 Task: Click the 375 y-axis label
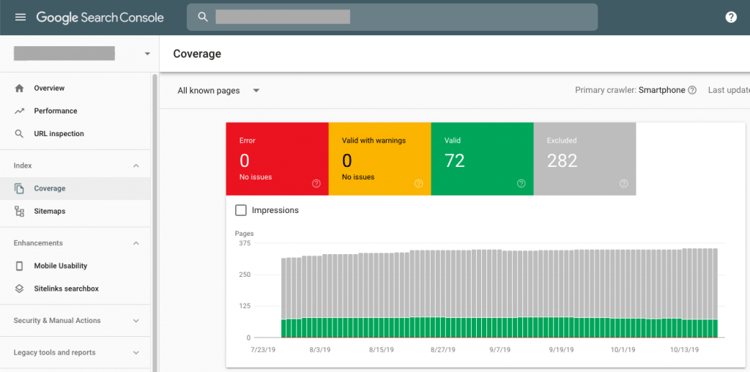click(244, 243)
